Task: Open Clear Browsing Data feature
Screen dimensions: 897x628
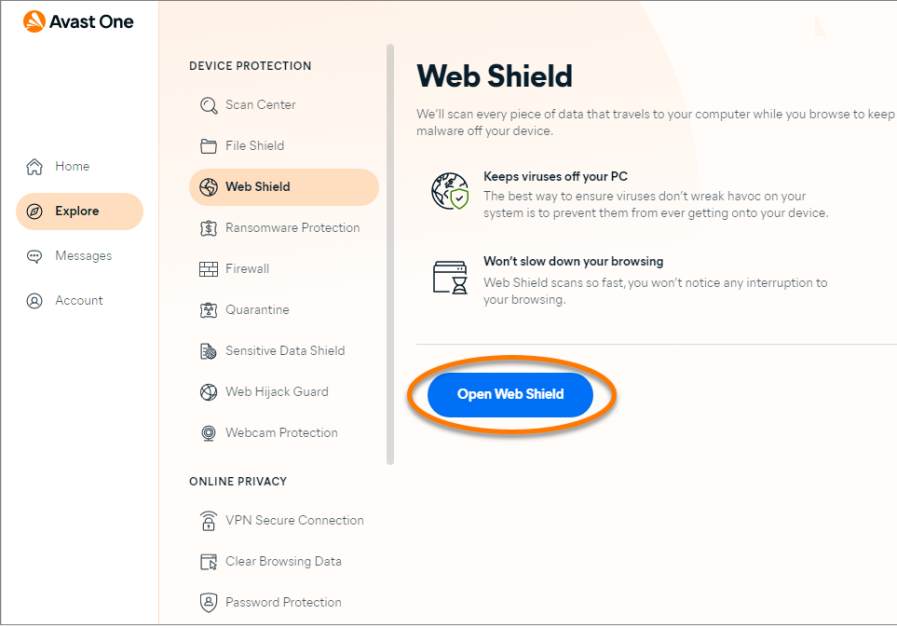Action: (x=283, y=562)
